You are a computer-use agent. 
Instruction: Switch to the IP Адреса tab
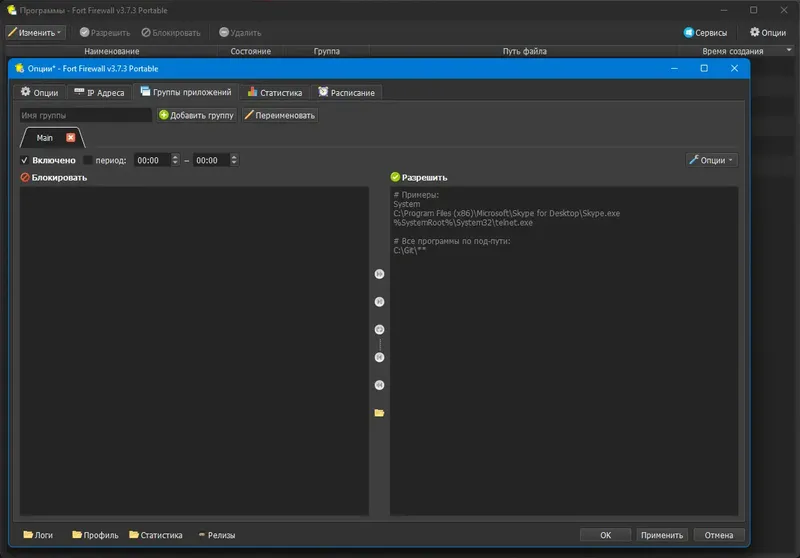pyautogui.click(x=98, y=93)
